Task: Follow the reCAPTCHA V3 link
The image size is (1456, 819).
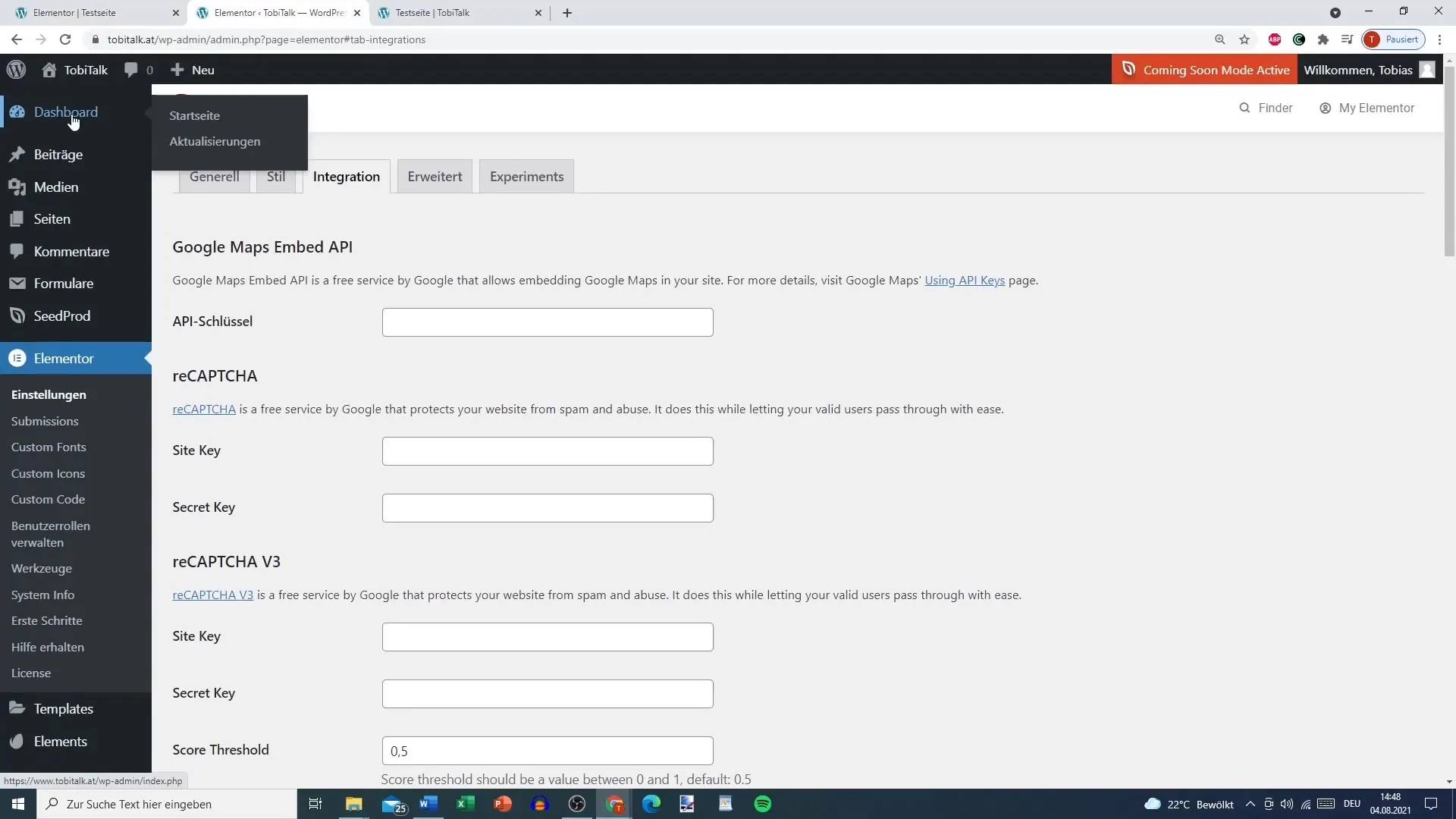Action: [213, 595]
